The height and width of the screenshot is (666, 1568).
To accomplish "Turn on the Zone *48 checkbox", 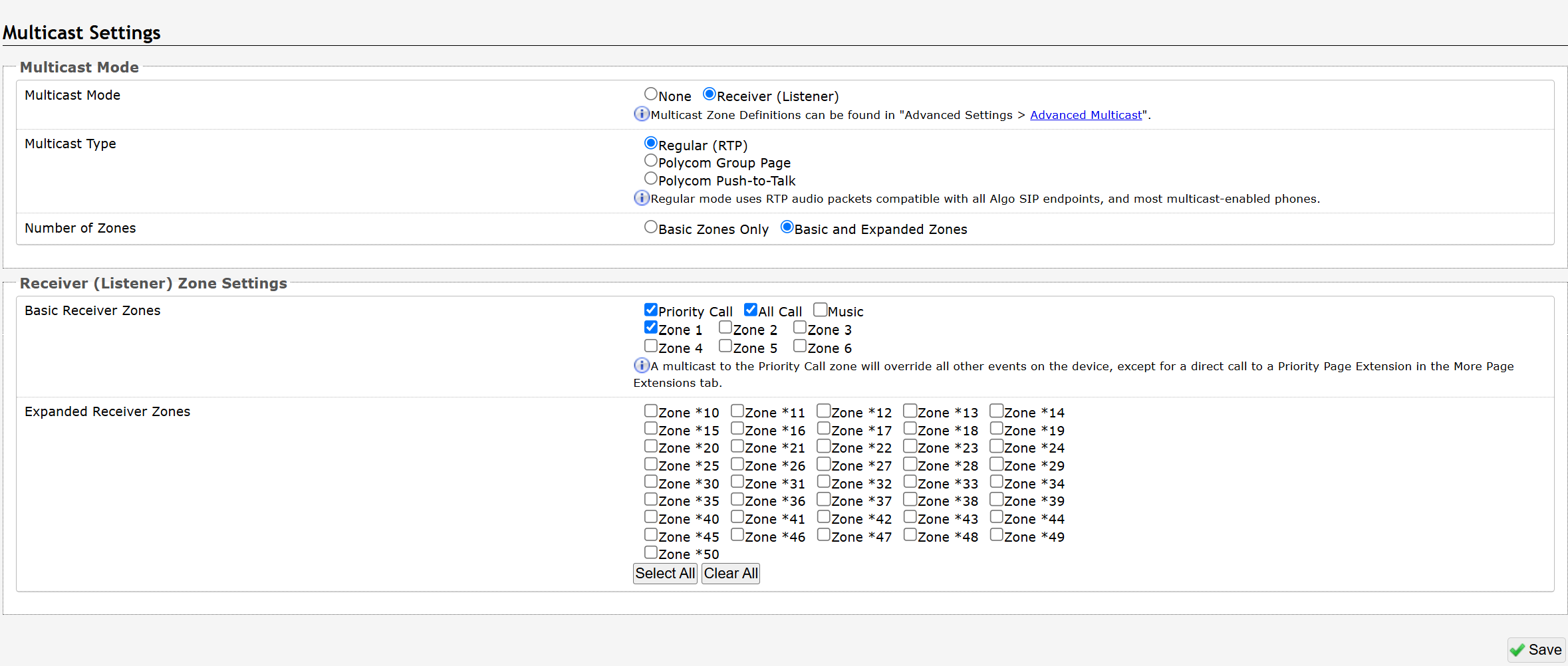I will [910, 535].
